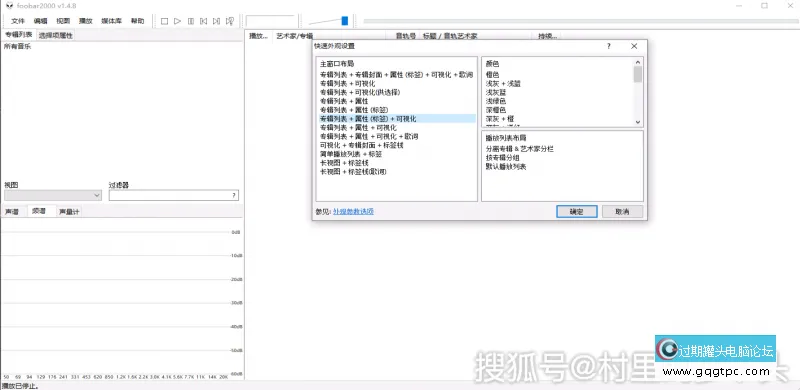The width and height of the screenshot is (800, 390).
Task: Skip to next track
Action: 216,21
